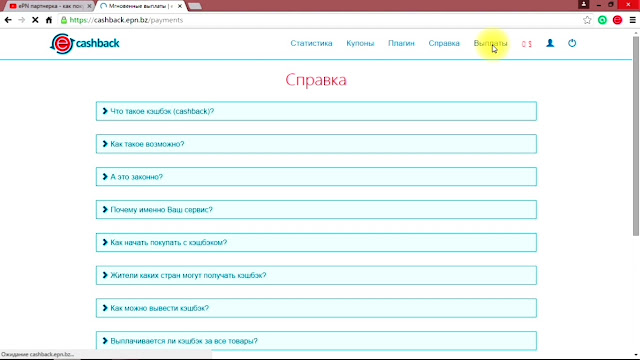Click the green padlock security icon
The height and width of the screenshot is (360, 640).
(64, 20)
